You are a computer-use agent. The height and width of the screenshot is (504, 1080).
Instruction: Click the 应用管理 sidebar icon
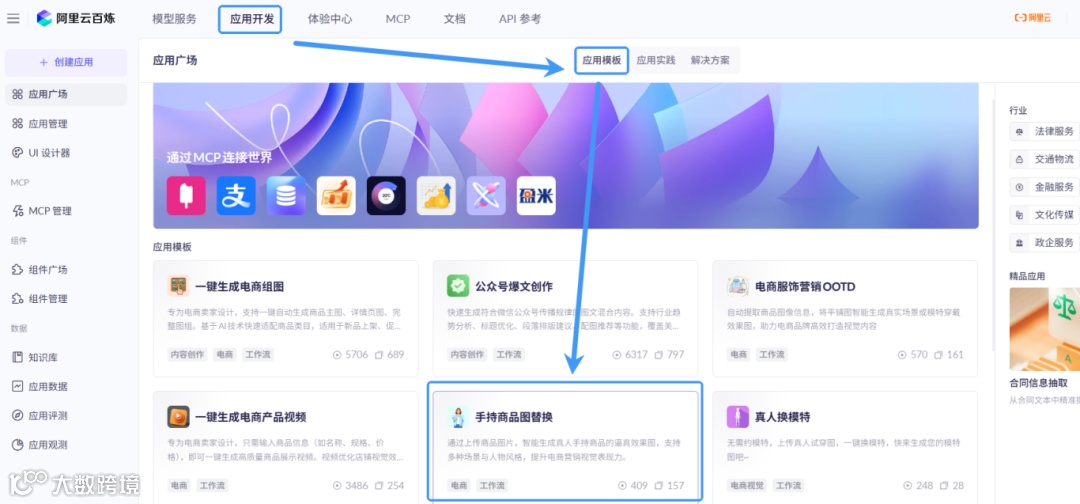click(18, 124)
